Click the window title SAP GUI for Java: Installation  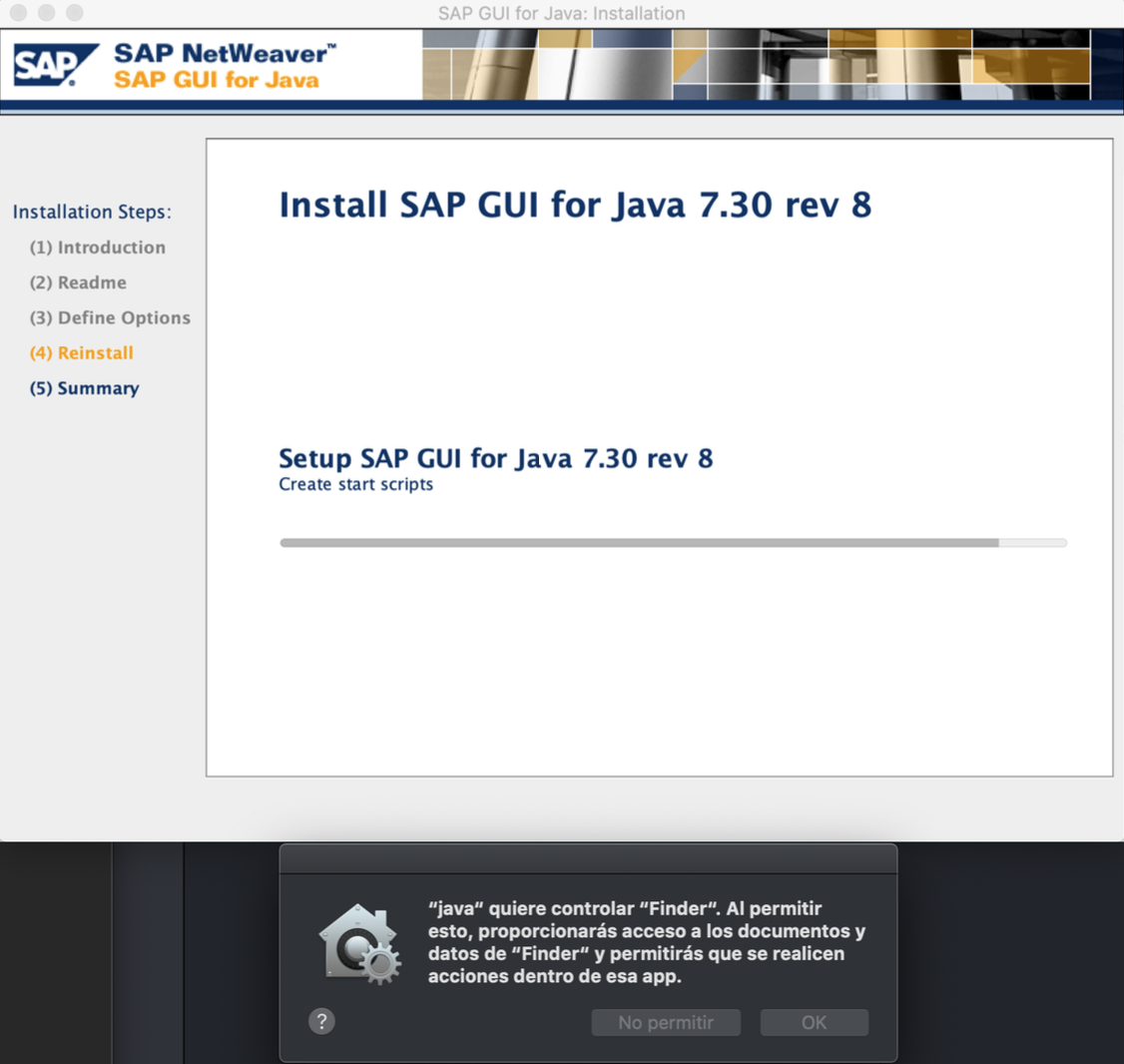point(561,13)
